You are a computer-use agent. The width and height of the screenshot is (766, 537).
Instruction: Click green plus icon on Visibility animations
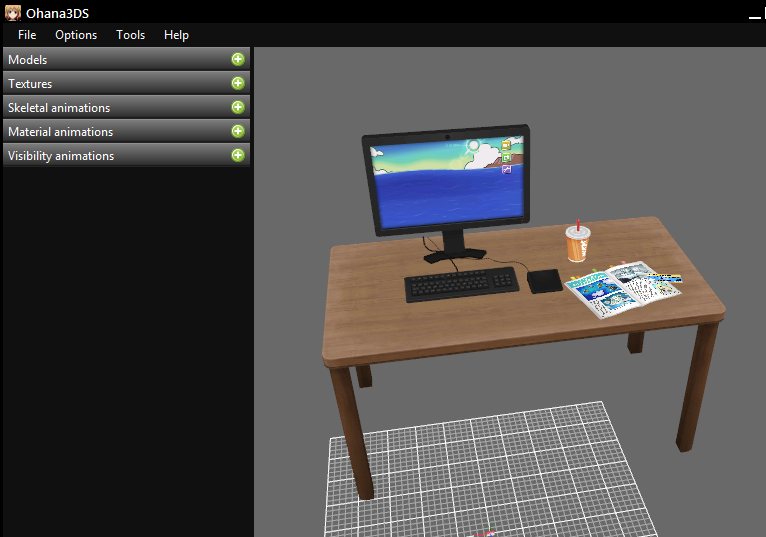pos(238,155)
